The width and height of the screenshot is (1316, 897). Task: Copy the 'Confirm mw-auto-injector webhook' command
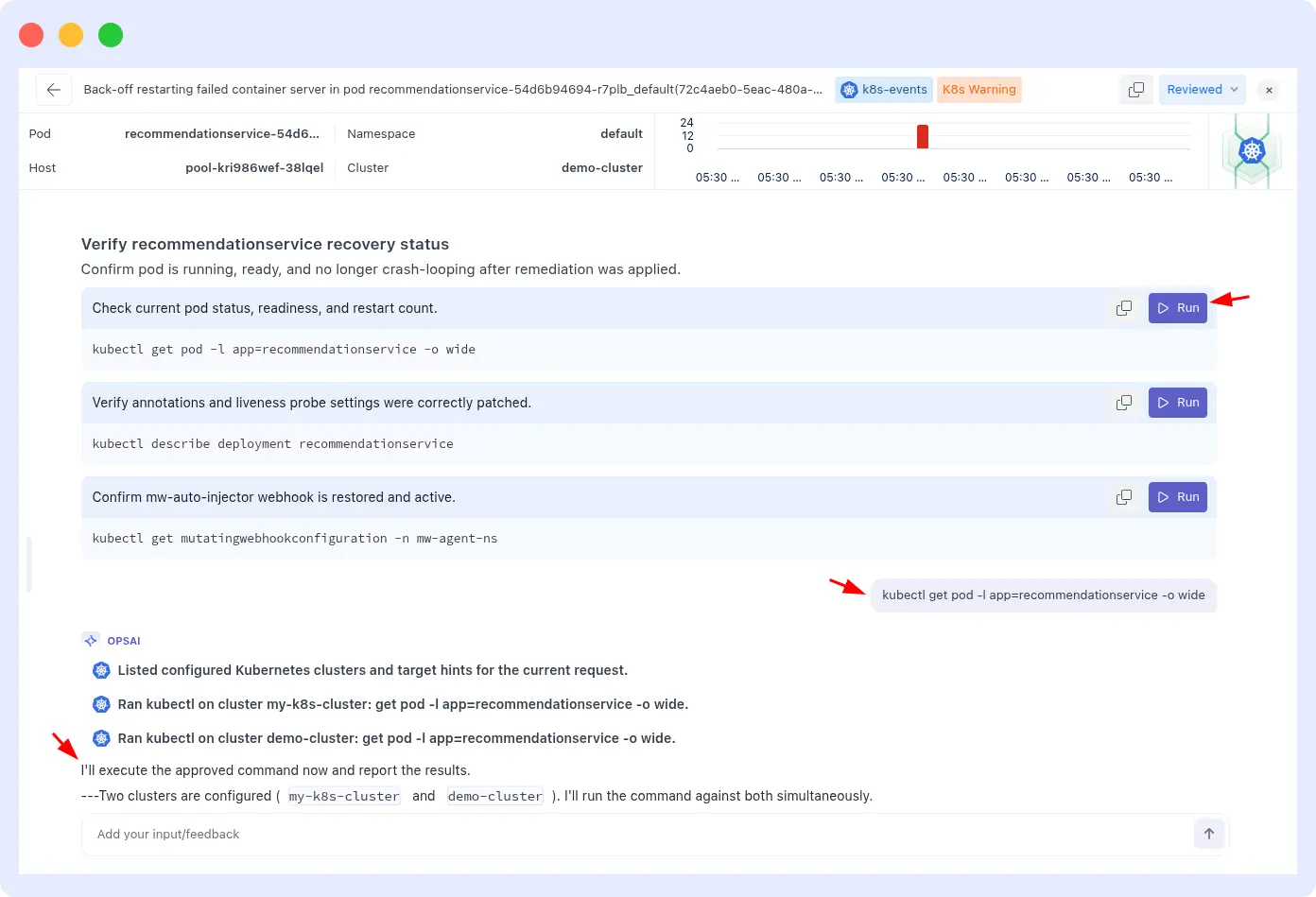pyautogui.click(x=1124, y=497)
